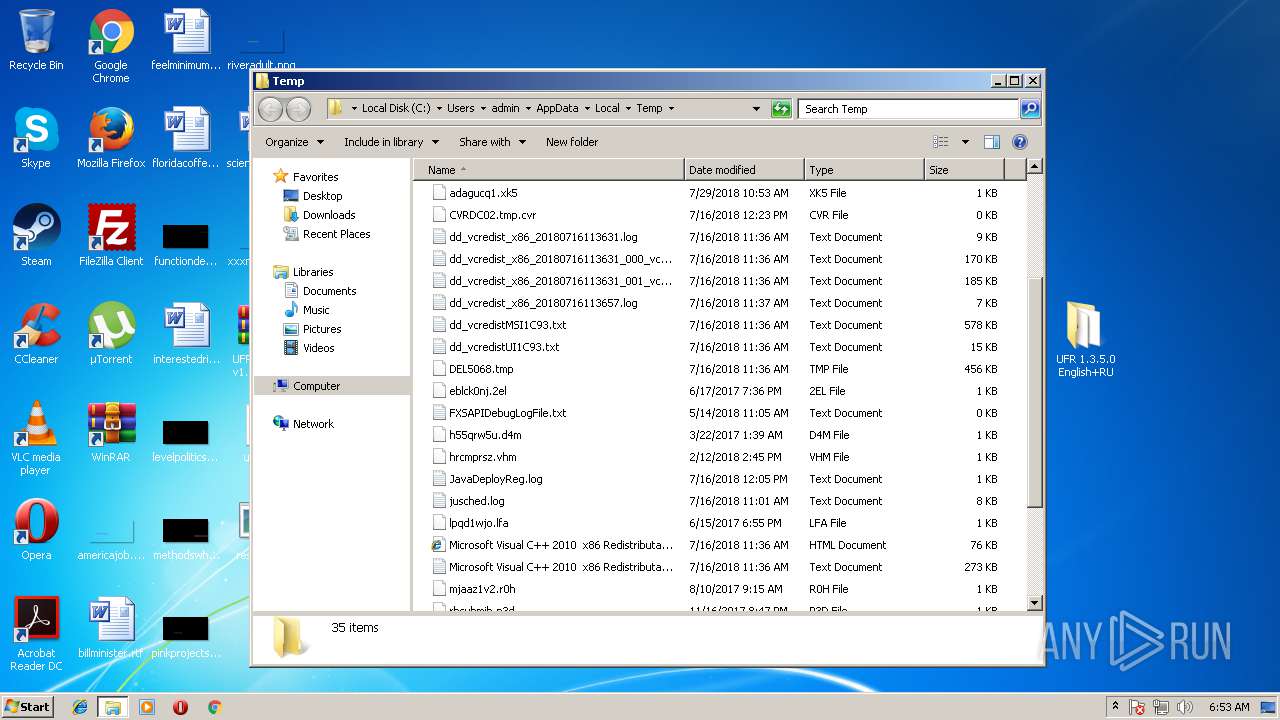The image size is (1280, 720).
Task: Sort files by the Size column header
Action: click(x=965, y=170)
